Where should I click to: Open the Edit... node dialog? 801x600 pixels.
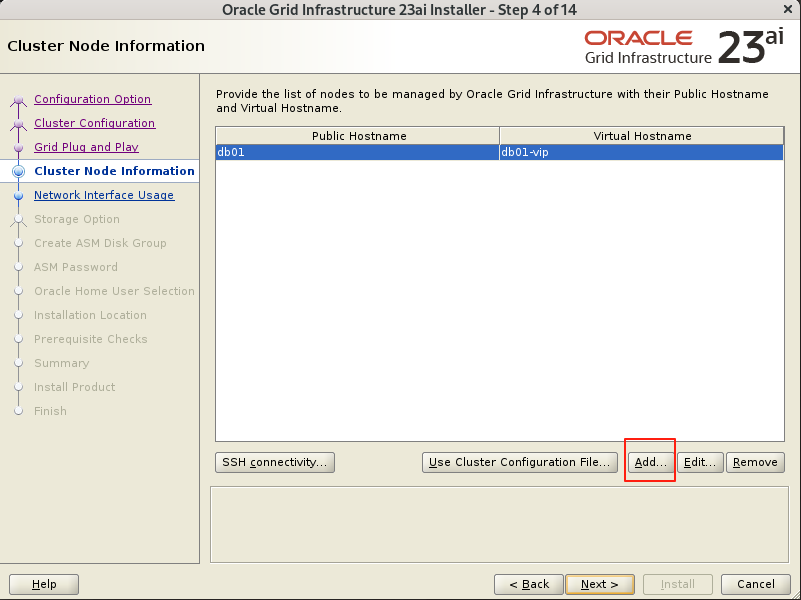[700, 462]
